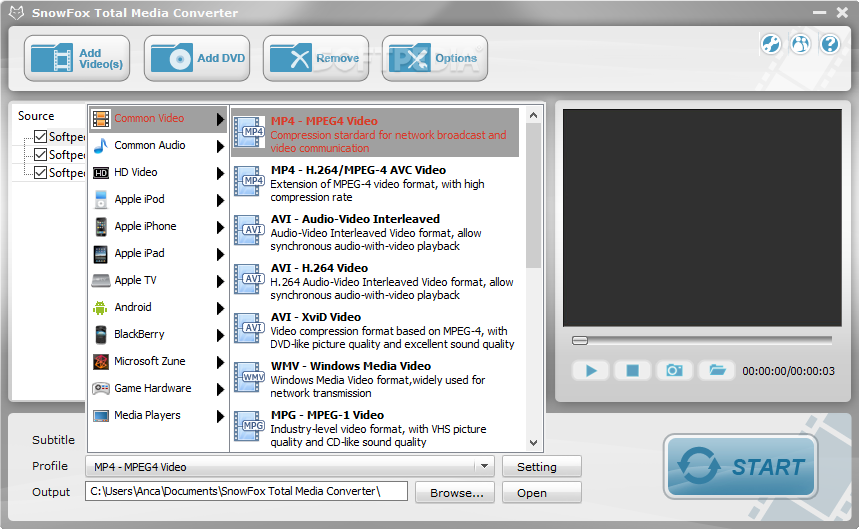Click the green Android robot icon

[x=100, y=308]
